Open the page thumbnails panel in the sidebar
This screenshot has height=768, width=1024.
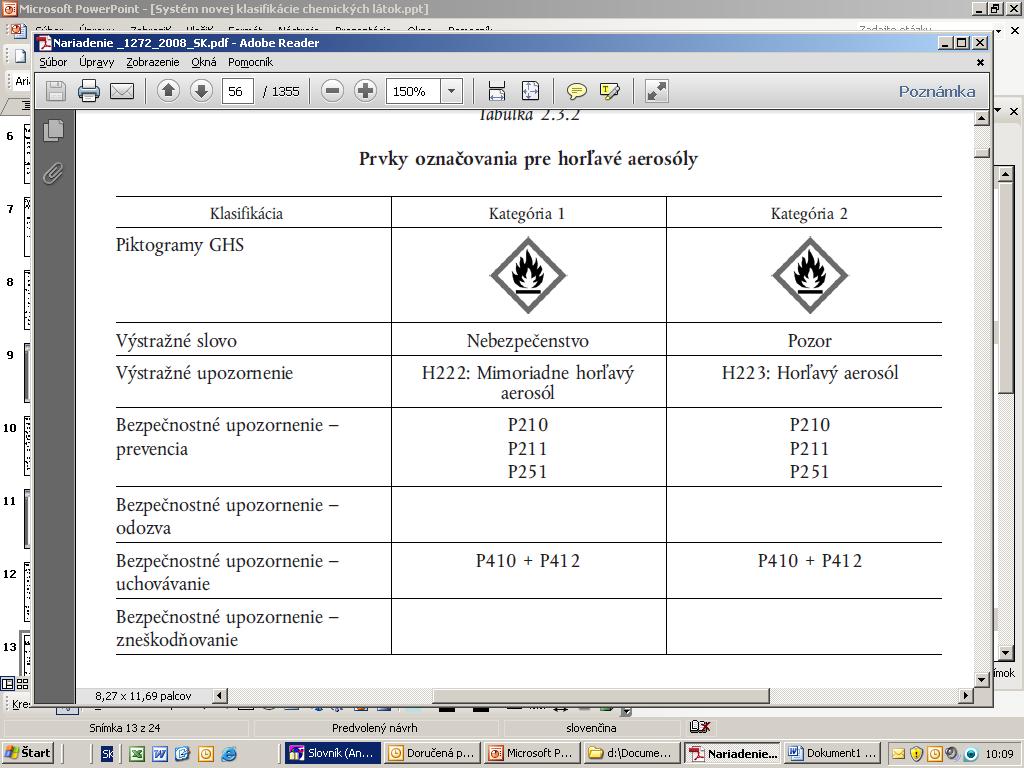(54, 131)
